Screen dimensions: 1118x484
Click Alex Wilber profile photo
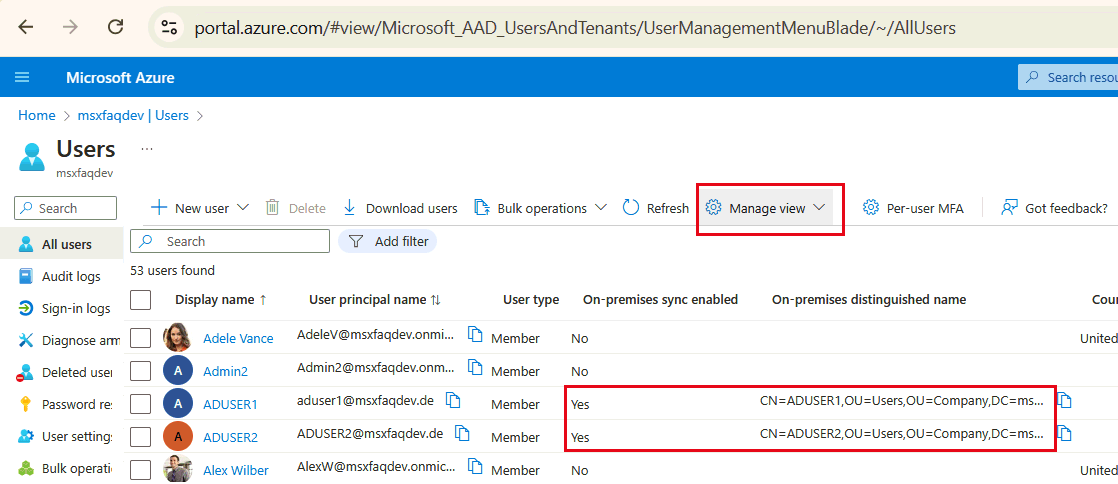(x=177, y=470)
